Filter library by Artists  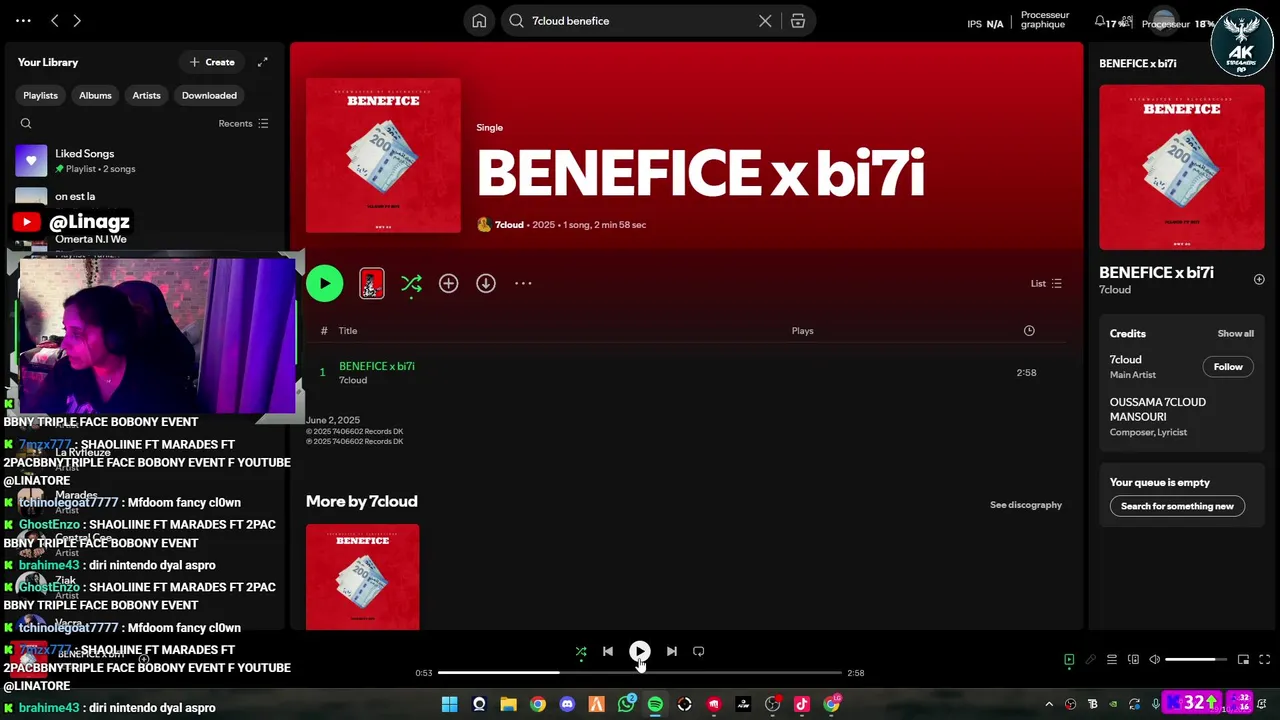(146, 95)
